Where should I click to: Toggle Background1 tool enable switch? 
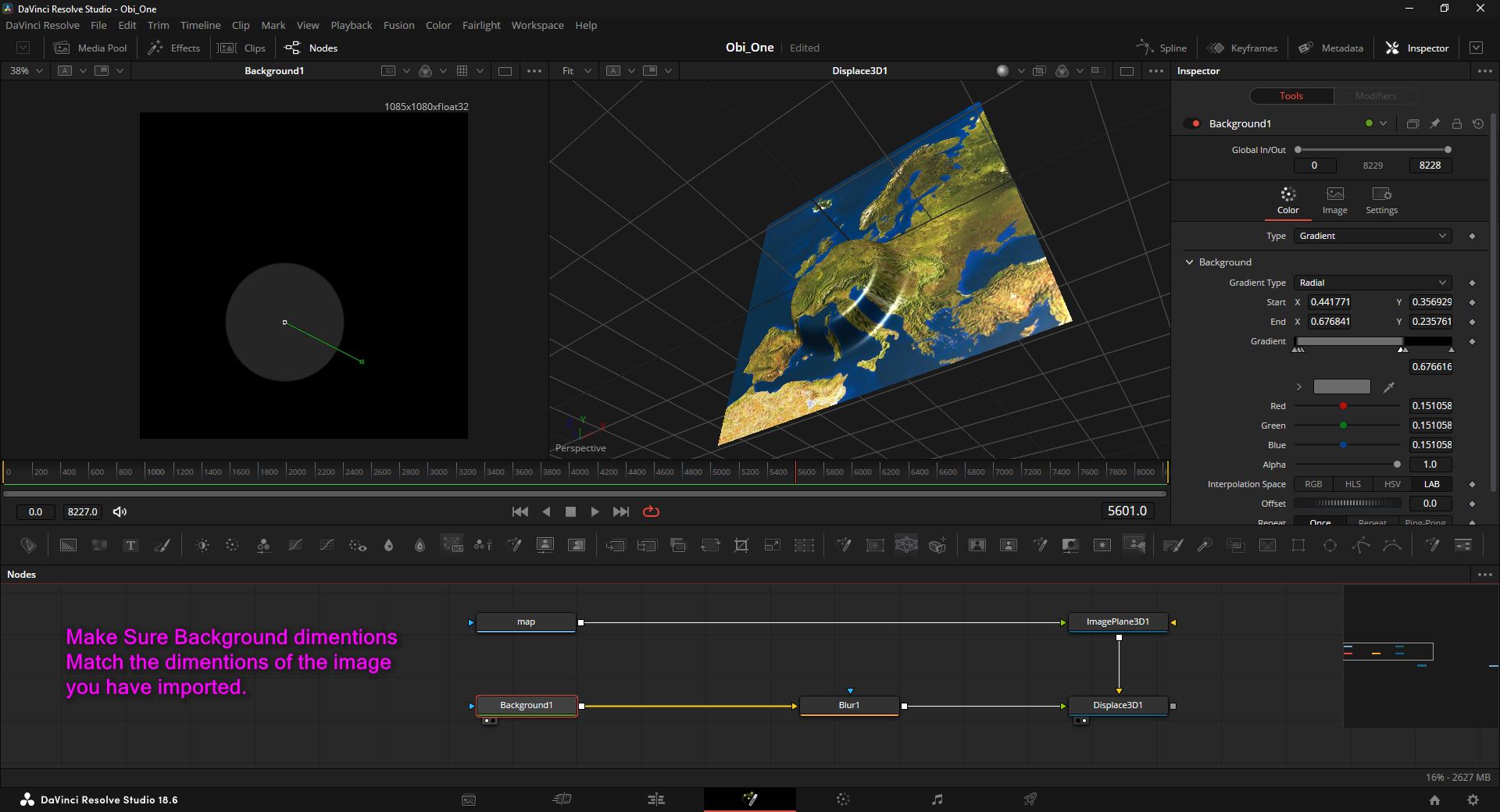pos(1192,123)
